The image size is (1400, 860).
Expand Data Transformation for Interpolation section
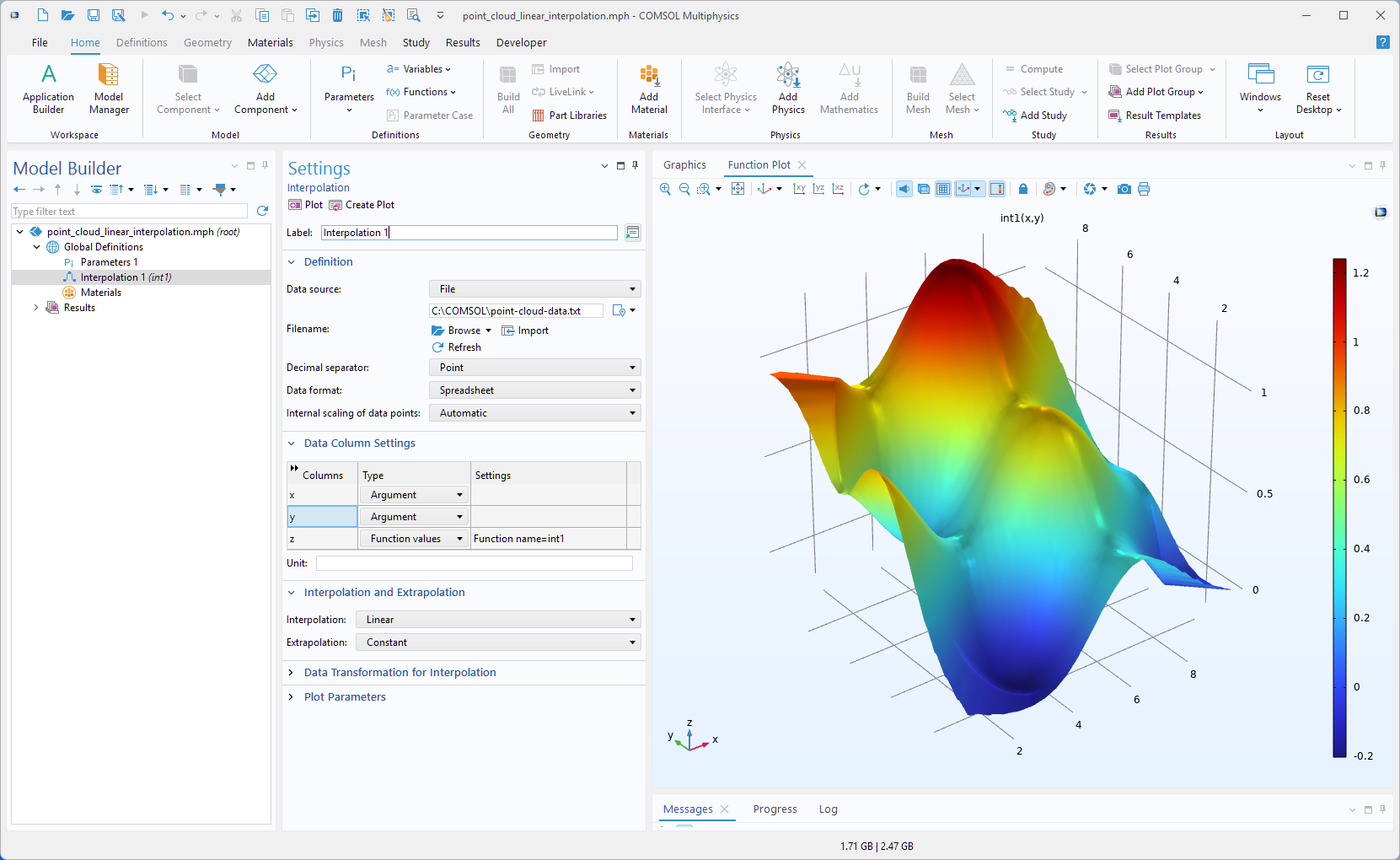[x=291, y=673]
